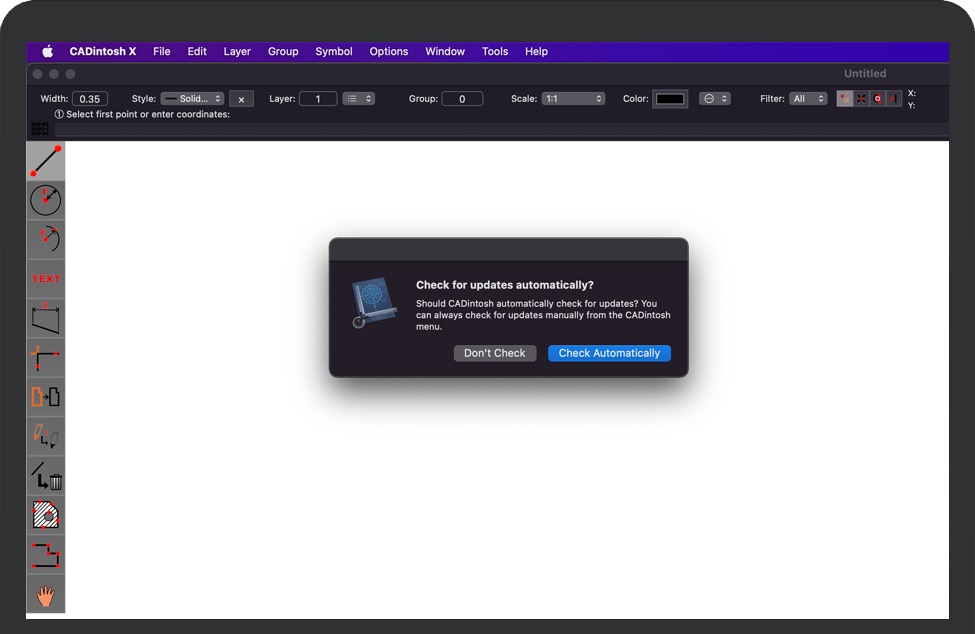This screenshot has width=975, height=634.
Task: Choose the Arc drawing tool
Action: (45, 239)
